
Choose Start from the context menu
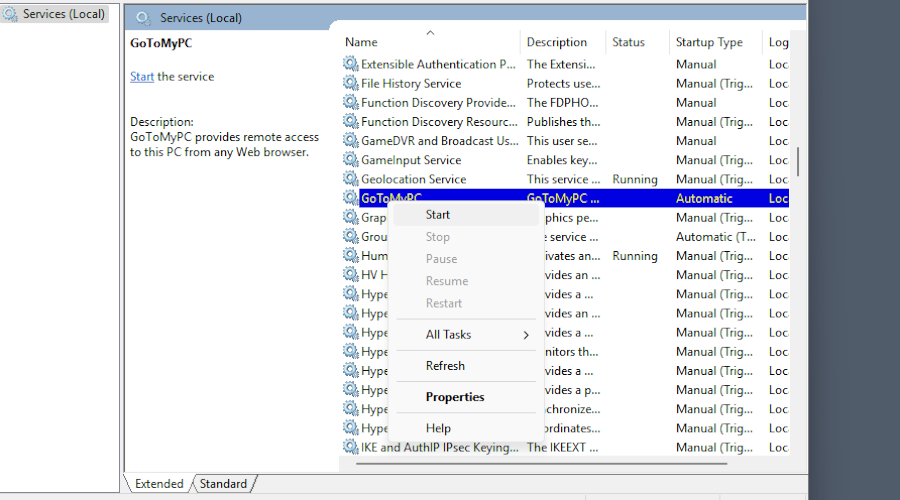(x=466, y=215)
